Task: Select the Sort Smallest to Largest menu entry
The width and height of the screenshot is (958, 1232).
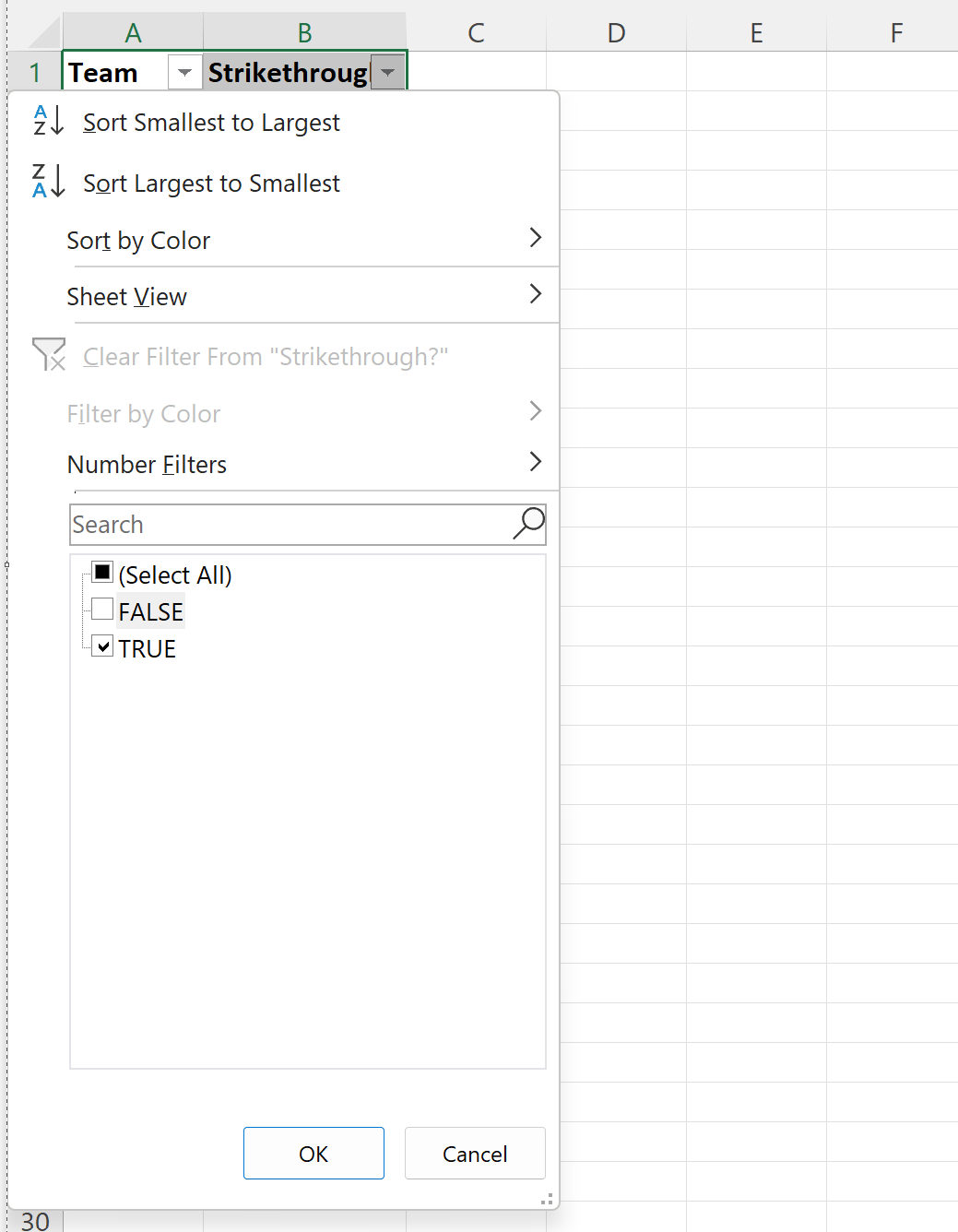Action: pyautogui.click(x=211, y=121)
